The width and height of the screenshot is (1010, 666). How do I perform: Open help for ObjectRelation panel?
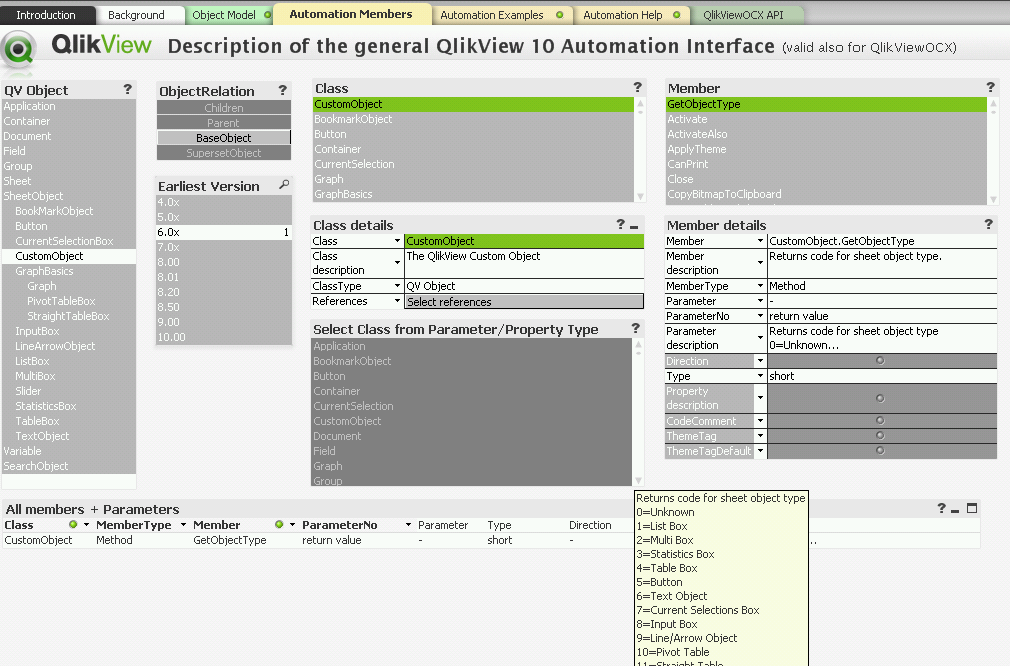tap(283, 90)
